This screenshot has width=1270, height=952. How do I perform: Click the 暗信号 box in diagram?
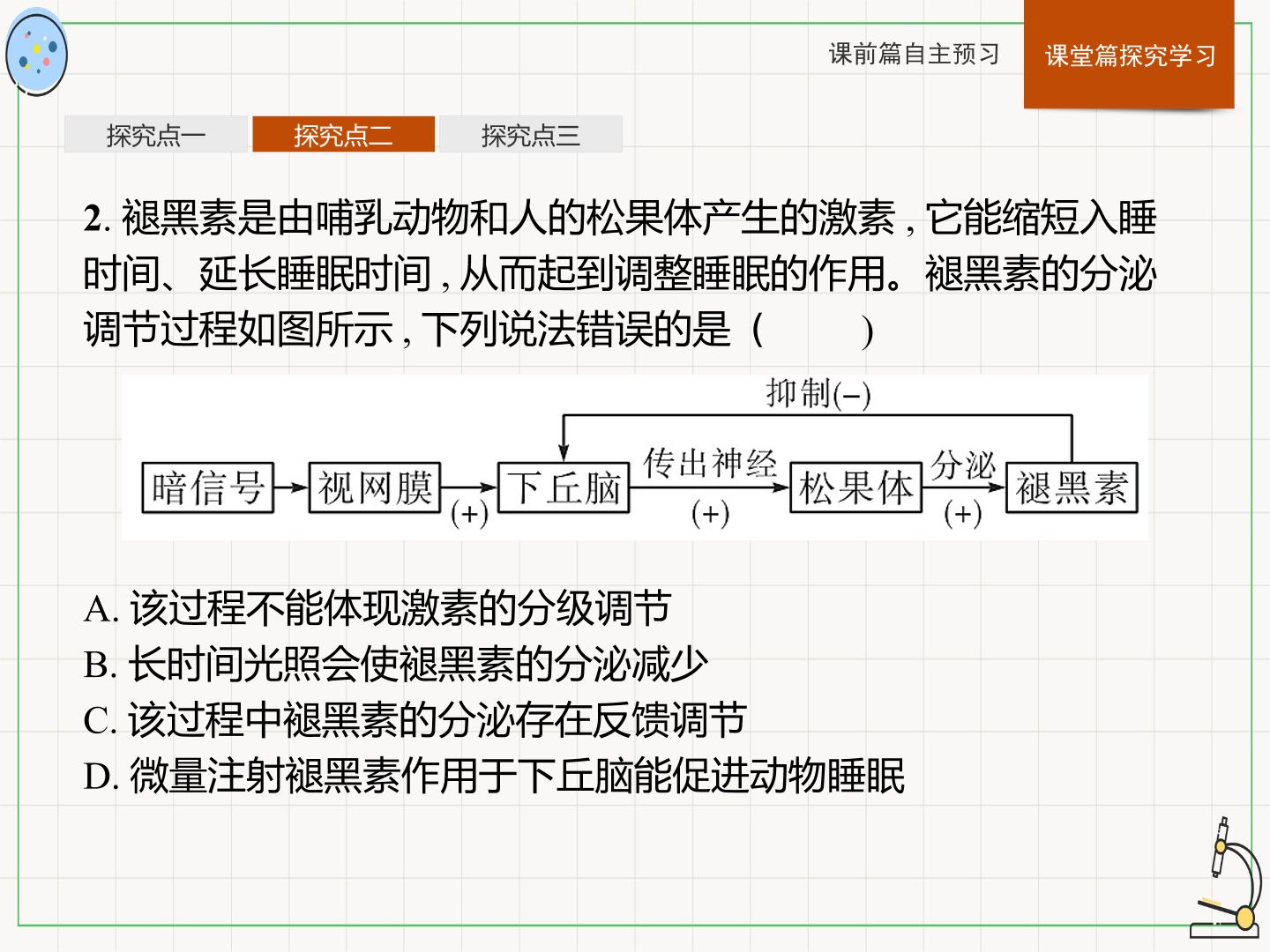[x=208, y=487]
